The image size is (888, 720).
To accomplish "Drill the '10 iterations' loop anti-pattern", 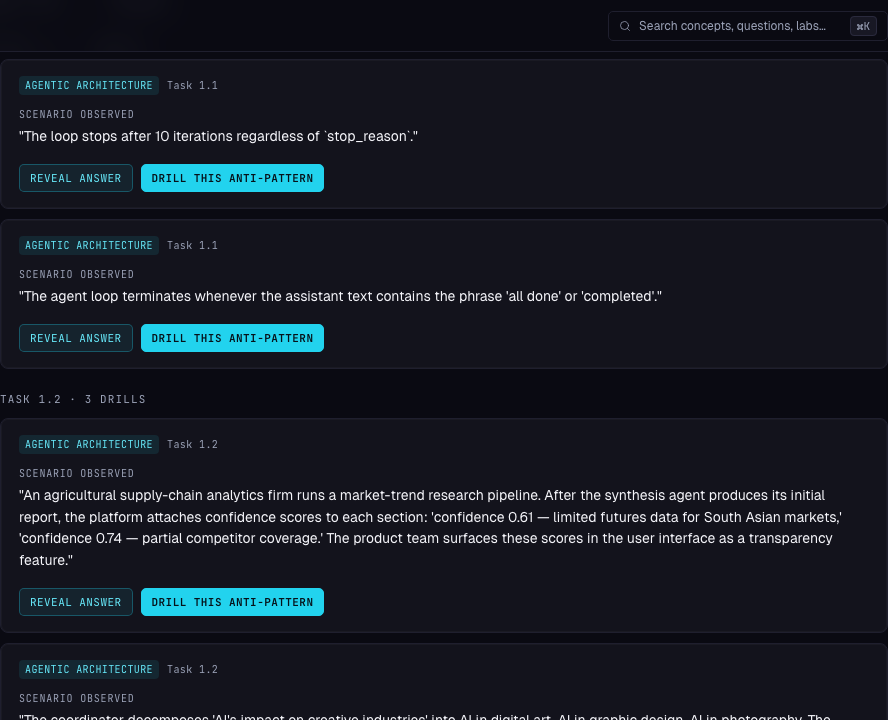I will tap(232, 178).
